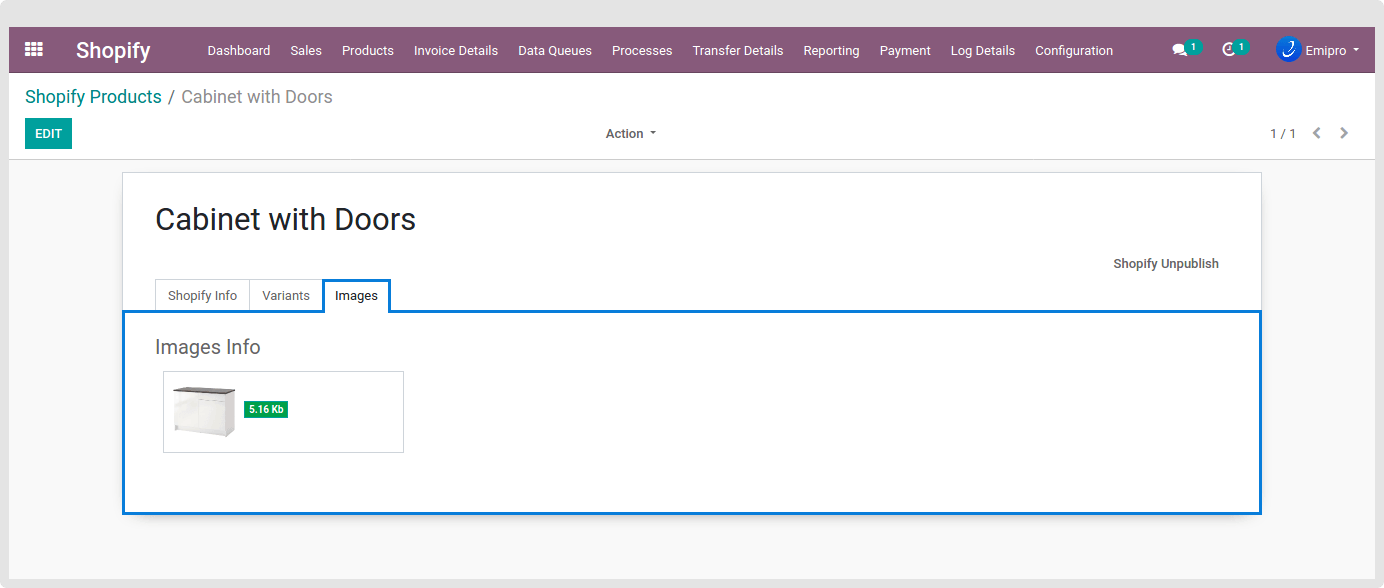The image size is (1384, 588).
Task: Open the apps grid menu icon
Action: pos(34,50)
